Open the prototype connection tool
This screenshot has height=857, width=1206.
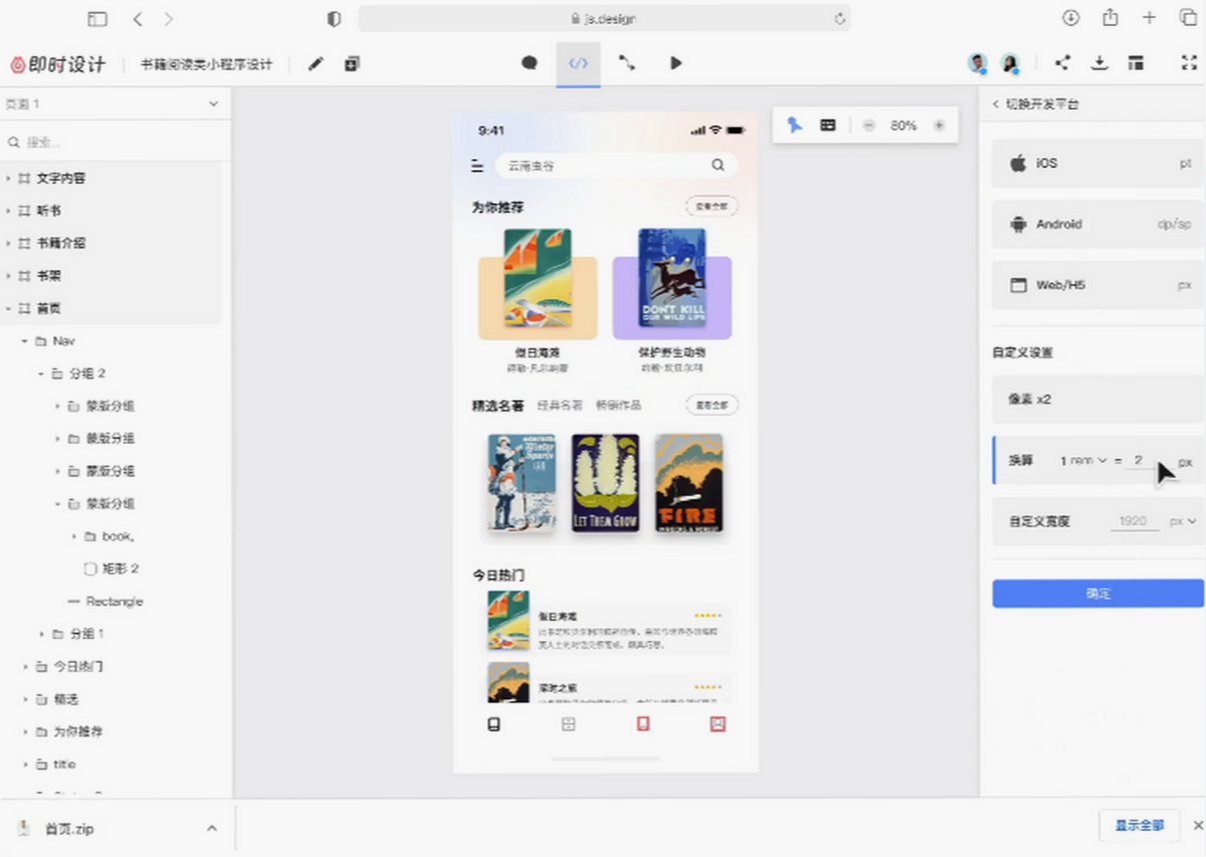pyautogui.click(x=627, y=63)
